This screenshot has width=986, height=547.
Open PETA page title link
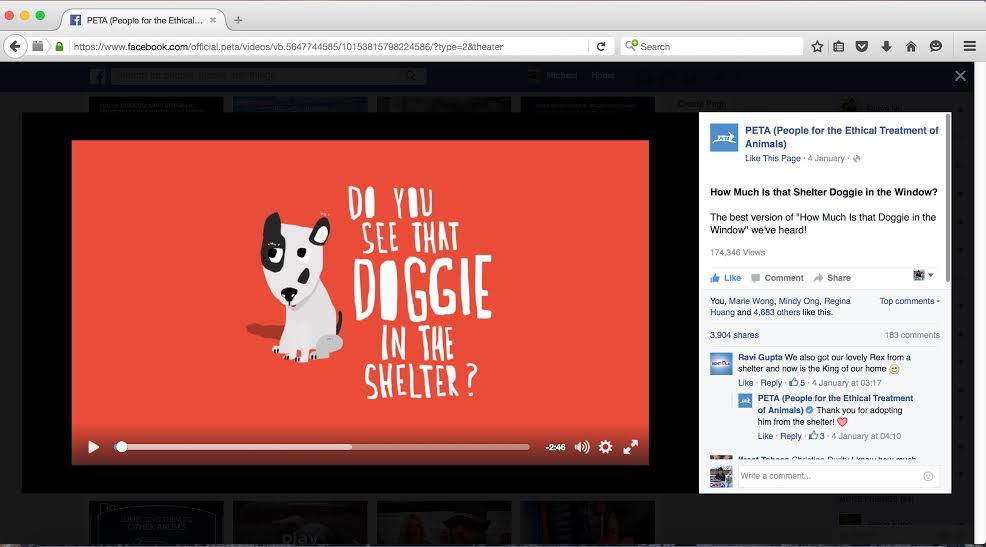(x=841, y=137)
